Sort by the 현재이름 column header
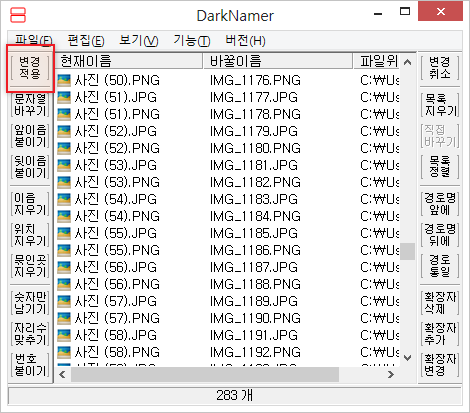 [129, 61]
